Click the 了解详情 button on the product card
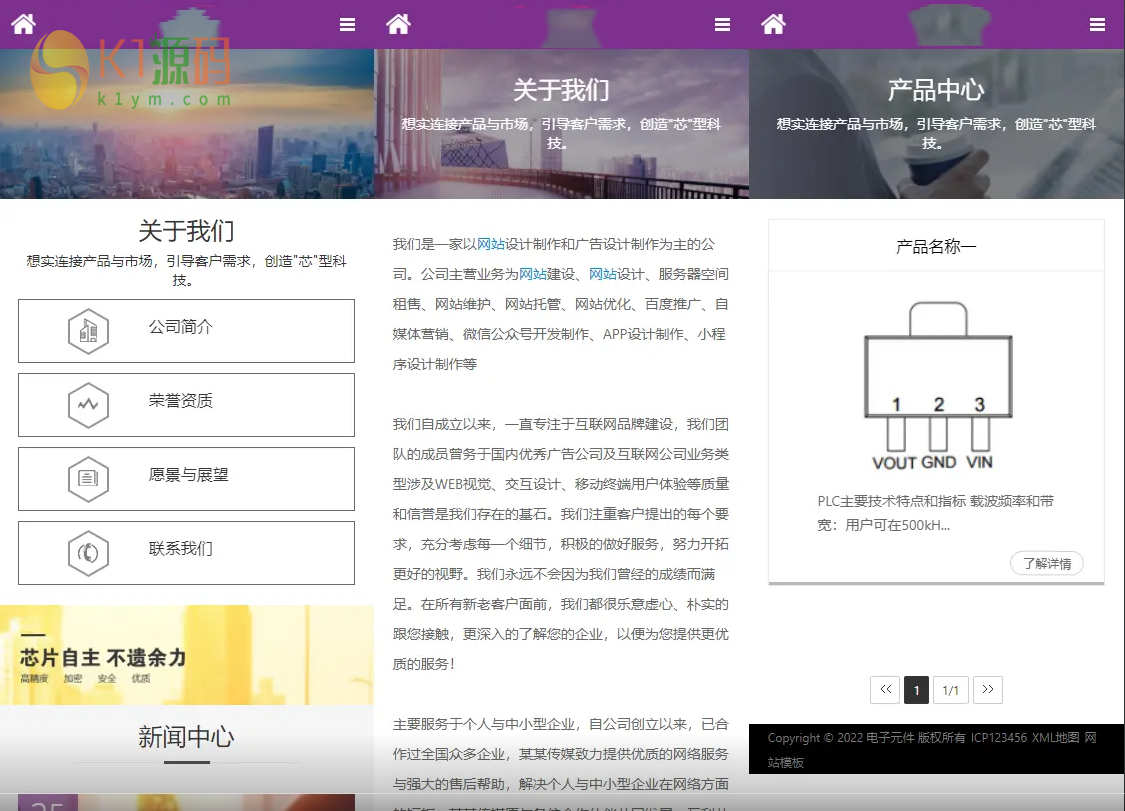The height and width of the screenshot is (811, 1125). [x=1046, y=564]
